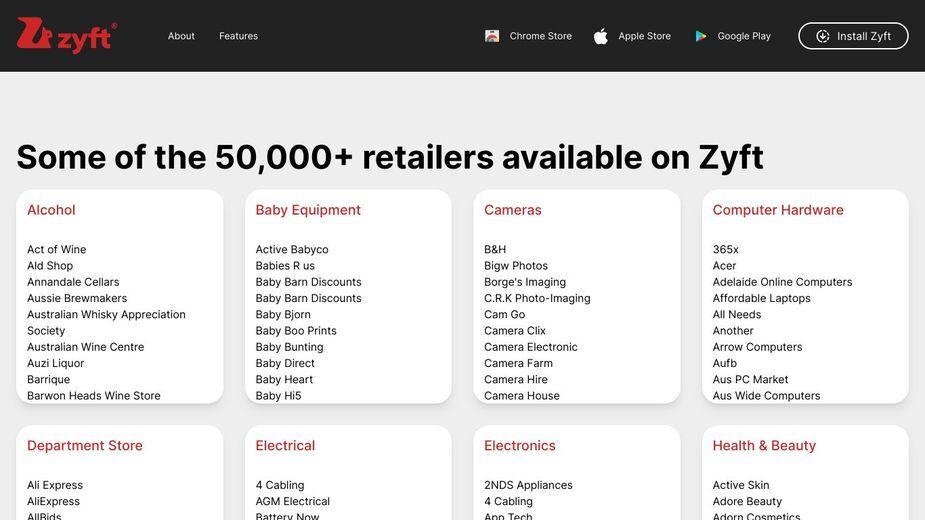Click Annandale Cellars retailer
This screenshot has height=520, width=925.
(x=73, y=282)
